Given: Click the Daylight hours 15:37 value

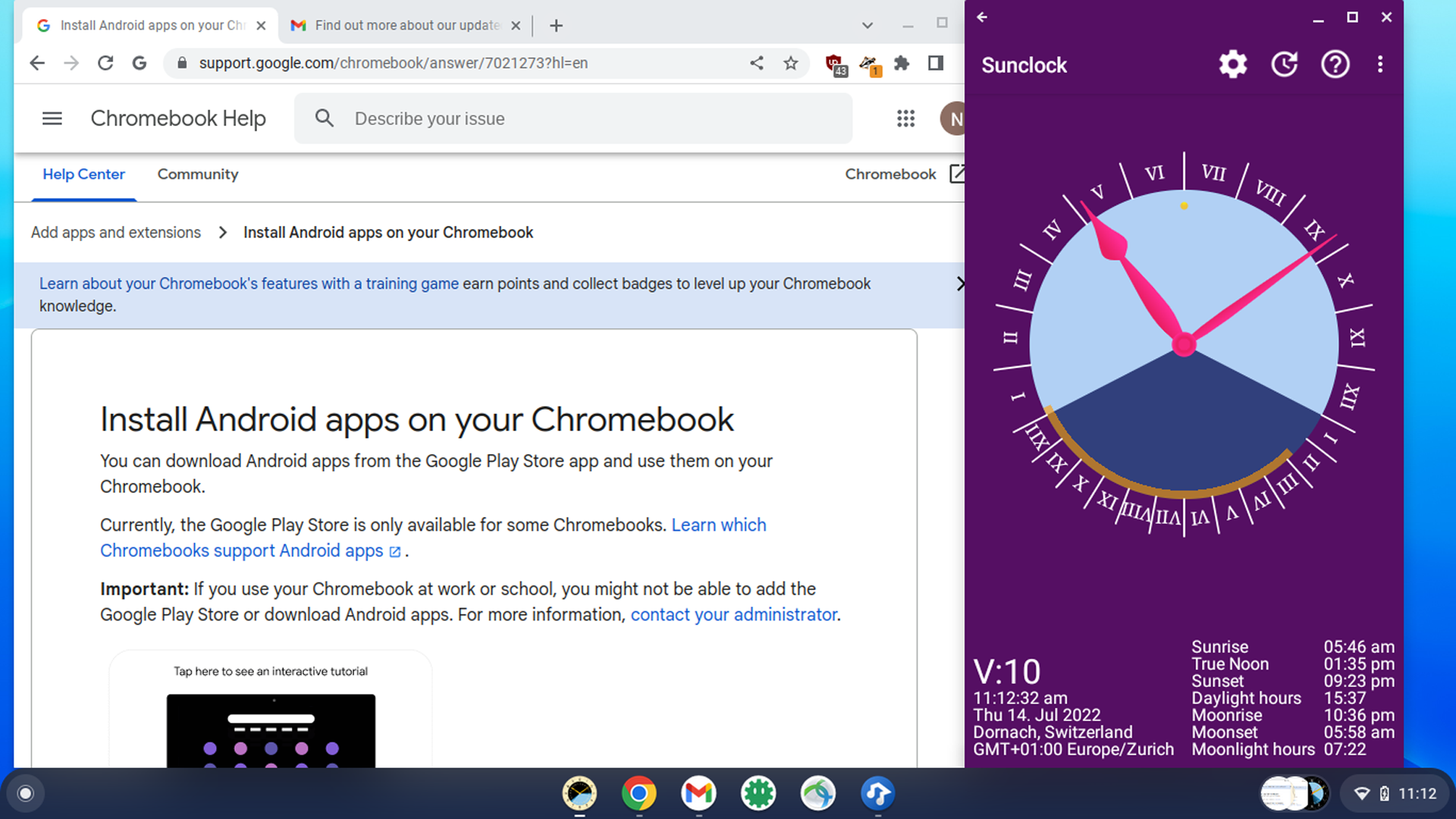Looking at the screenshot, I should 1345,698.
